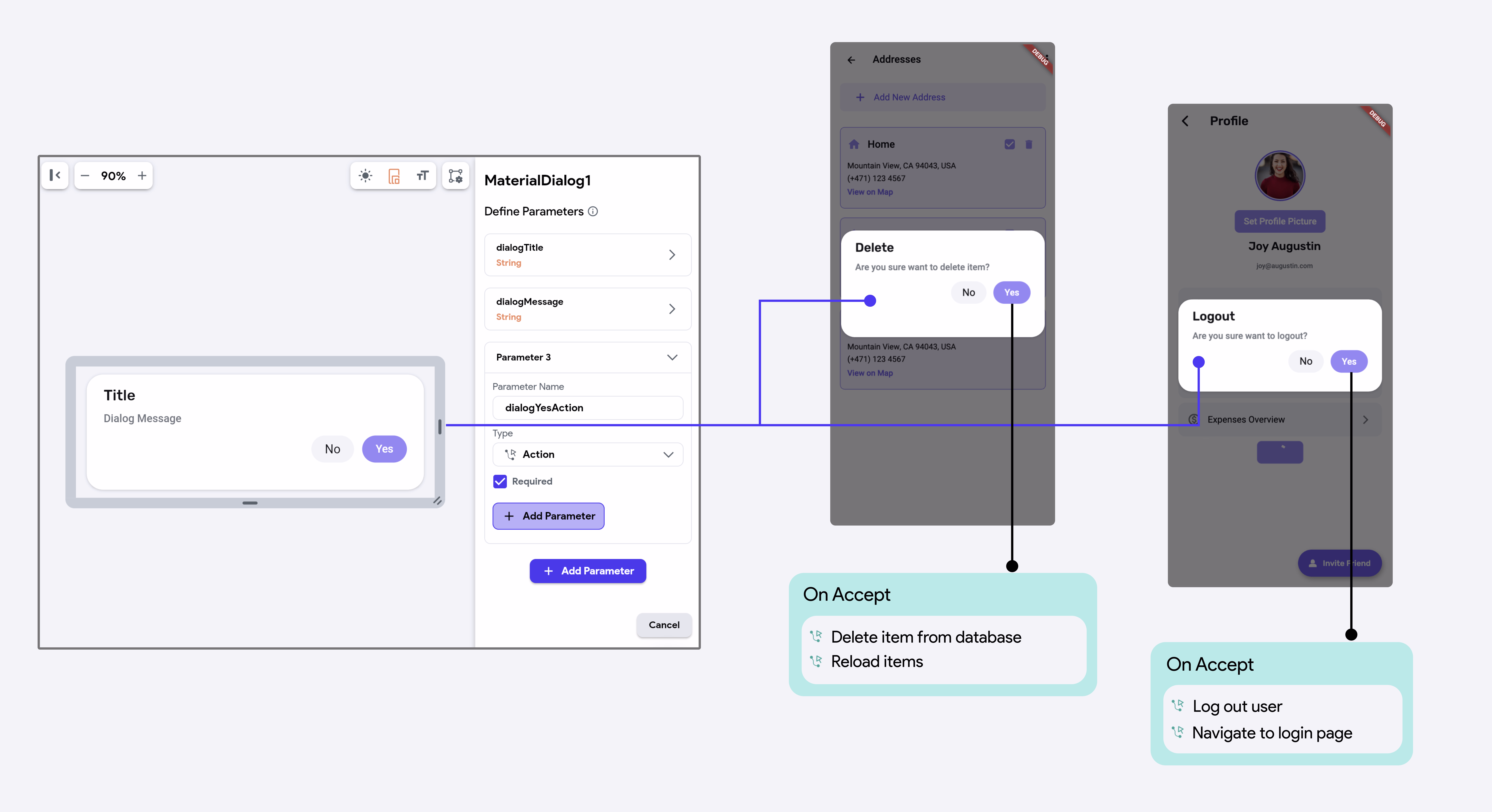Go back using the Profile screen chevron
This screenshot has height=812, width=1492.
pos(1185,121)
